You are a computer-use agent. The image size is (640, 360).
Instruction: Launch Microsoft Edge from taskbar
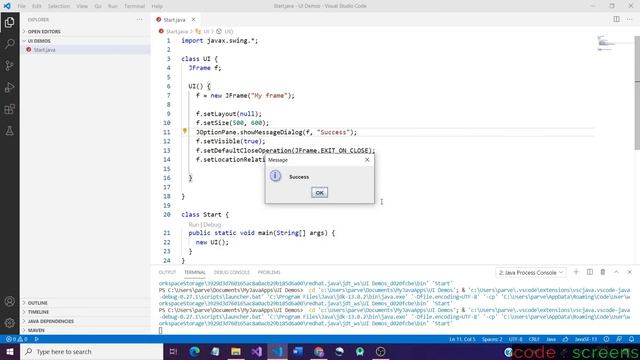pos(194,351)
